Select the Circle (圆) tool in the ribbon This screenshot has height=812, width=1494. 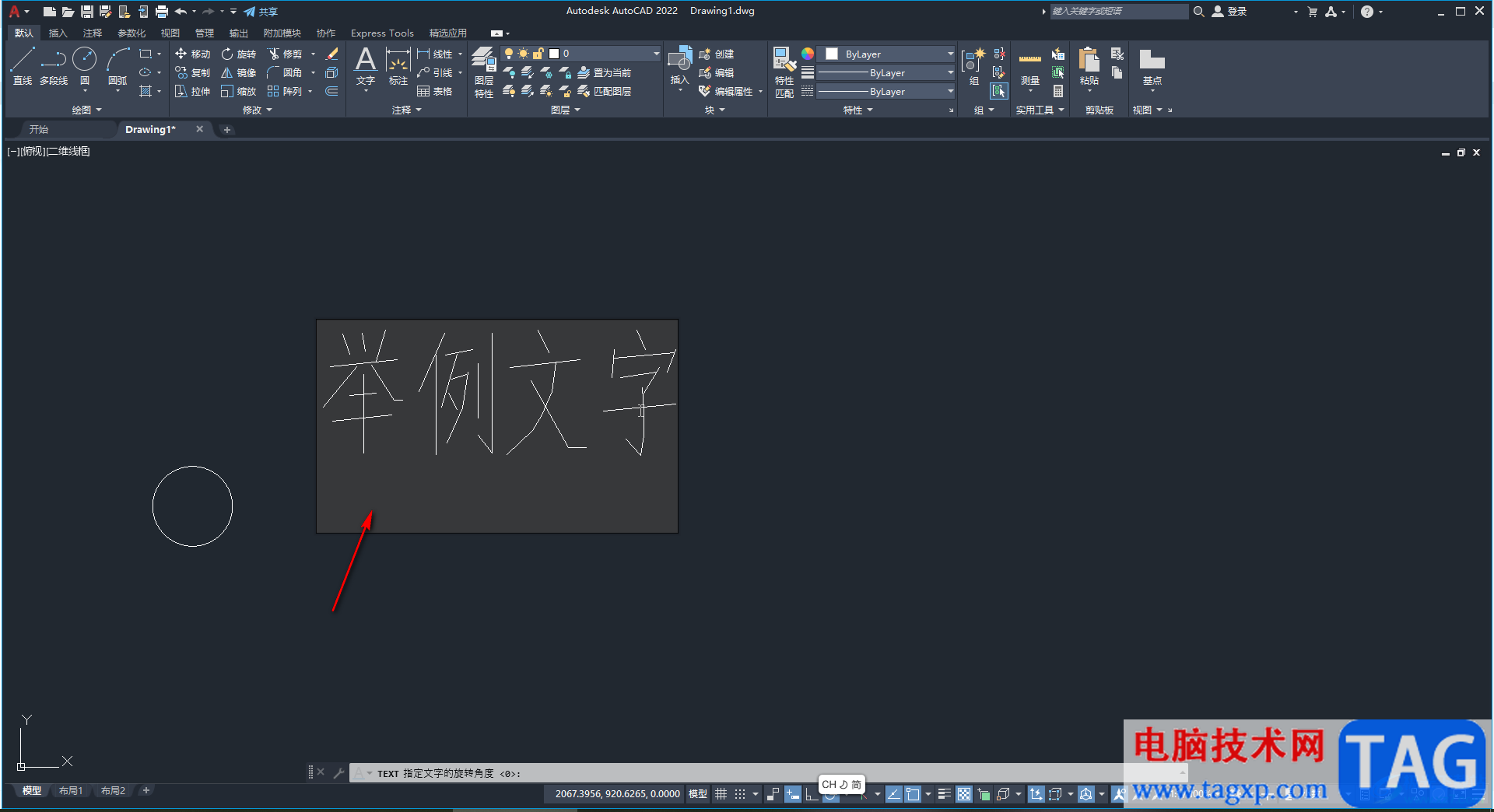(x=85, y=66)
